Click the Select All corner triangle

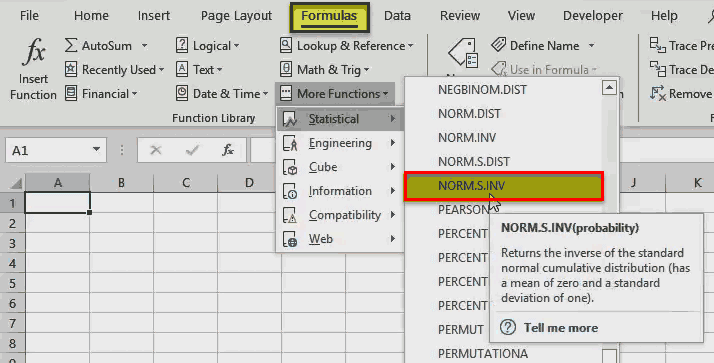[16, 183]
